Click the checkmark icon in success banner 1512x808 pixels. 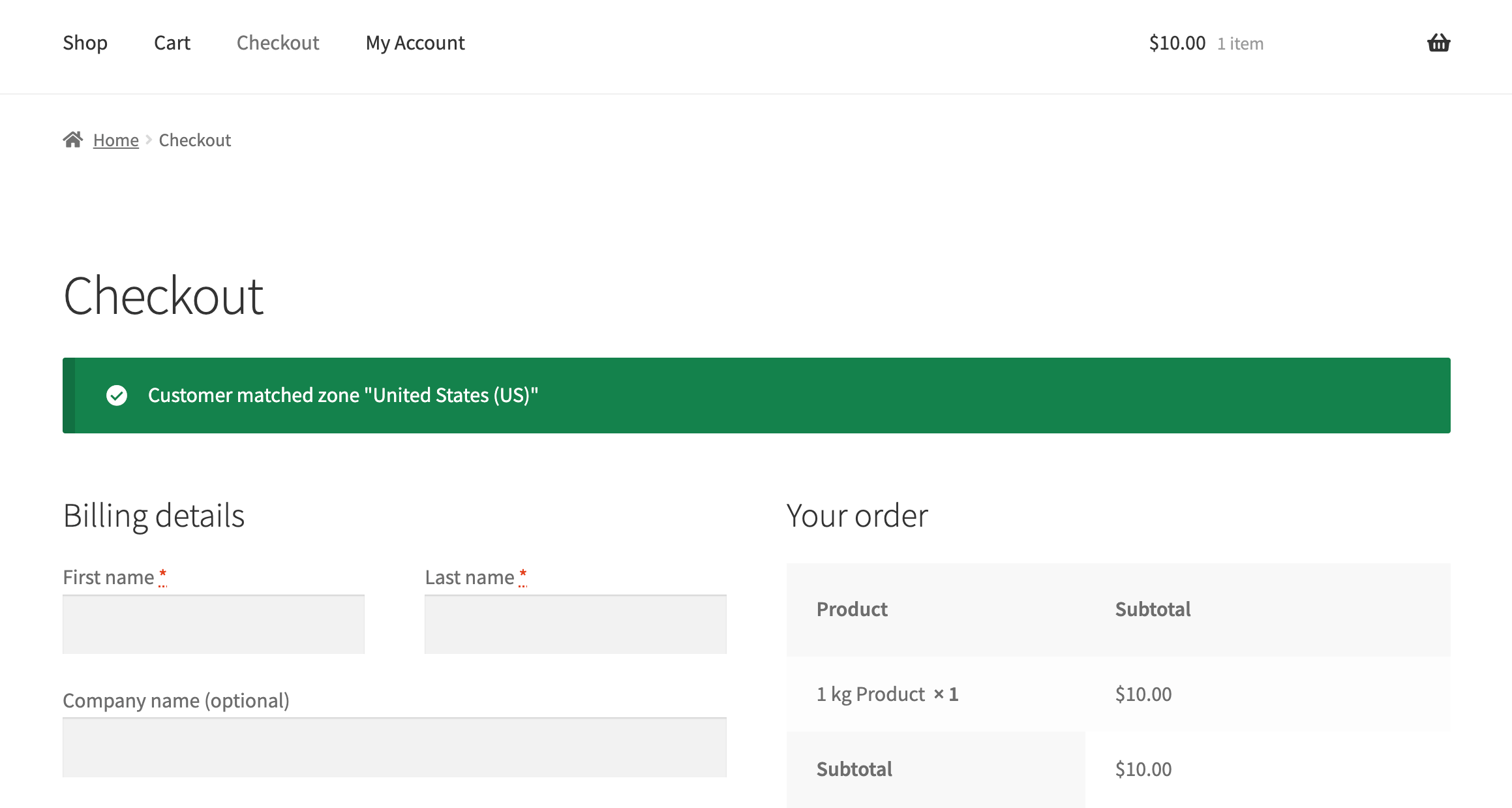[117, 395]
